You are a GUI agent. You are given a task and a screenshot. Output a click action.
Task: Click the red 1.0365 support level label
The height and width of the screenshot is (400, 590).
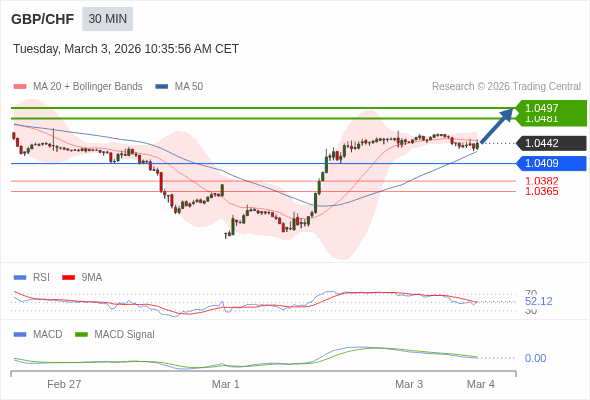coord(541,191)
